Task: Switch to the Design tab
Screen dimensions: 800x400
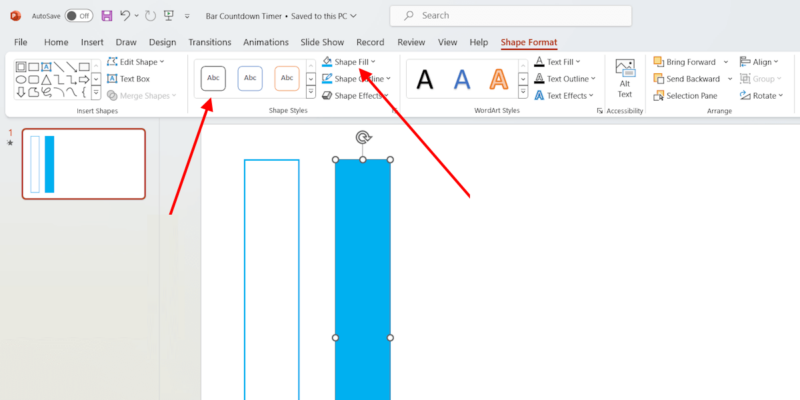Action: point(163,42)
